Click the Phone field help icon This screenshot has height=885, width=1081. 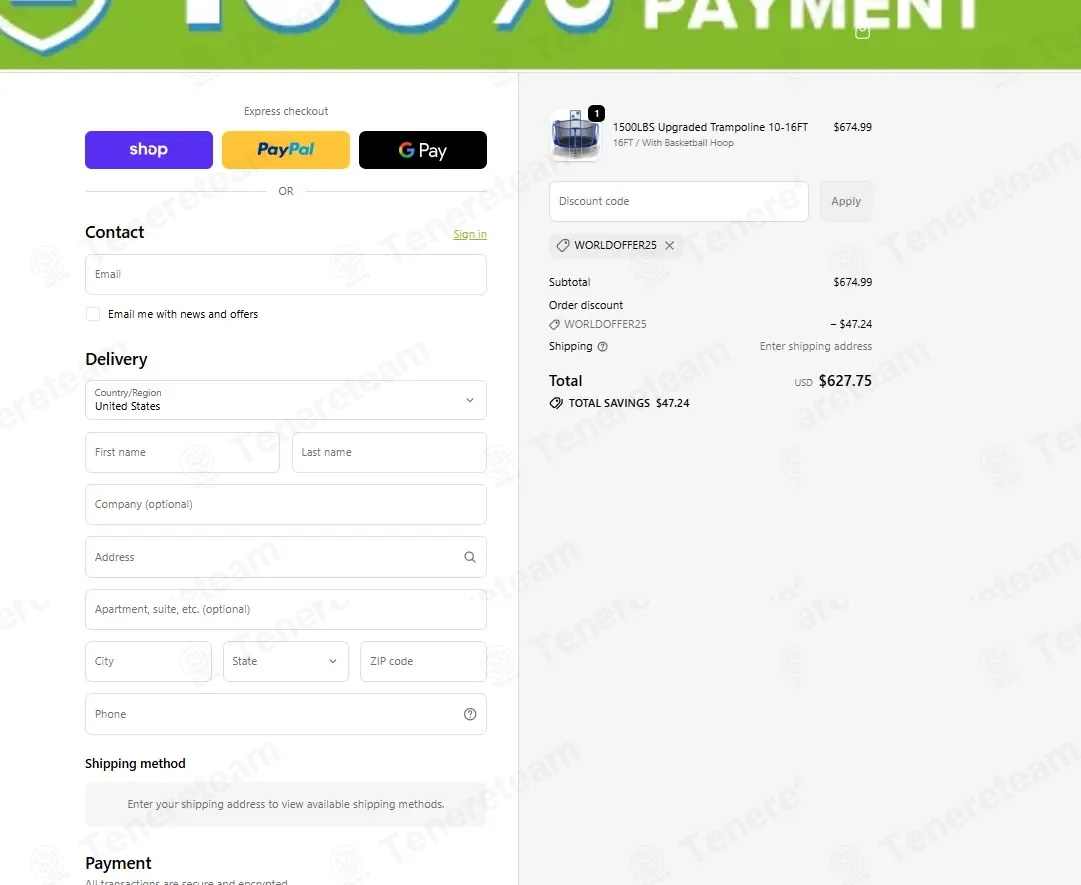click(x=469, y=714)
